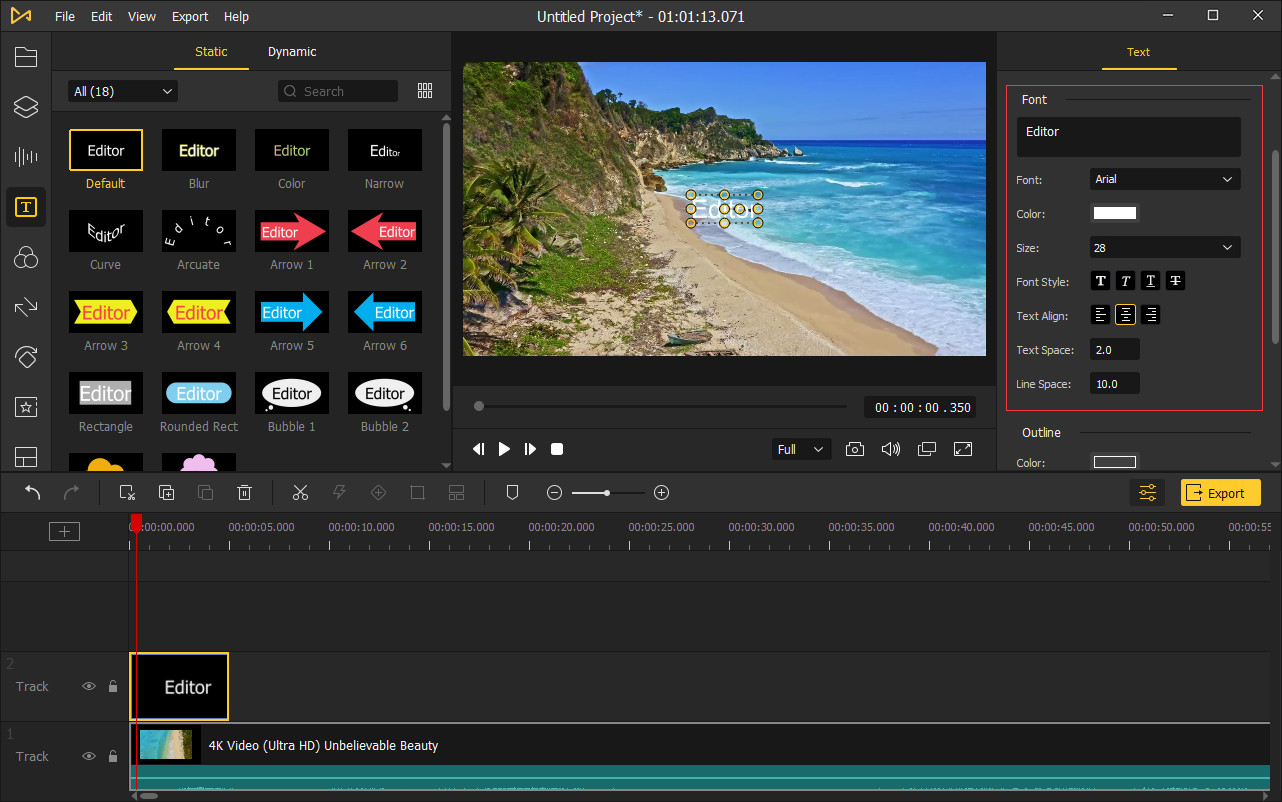Select the Arrow 1 text template
1282x802 pixels.
(x=291, y=231)
